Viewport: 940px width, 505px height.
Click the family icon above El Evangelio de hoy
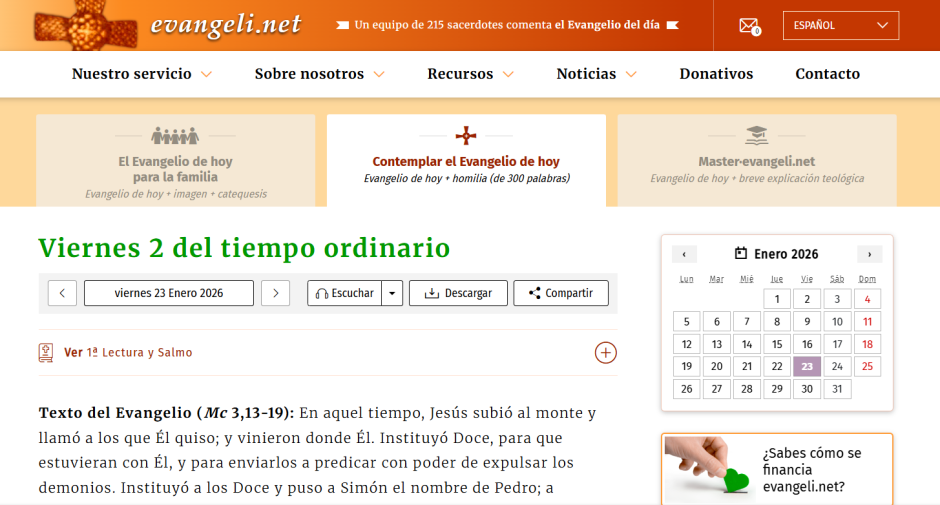(175, 136)
